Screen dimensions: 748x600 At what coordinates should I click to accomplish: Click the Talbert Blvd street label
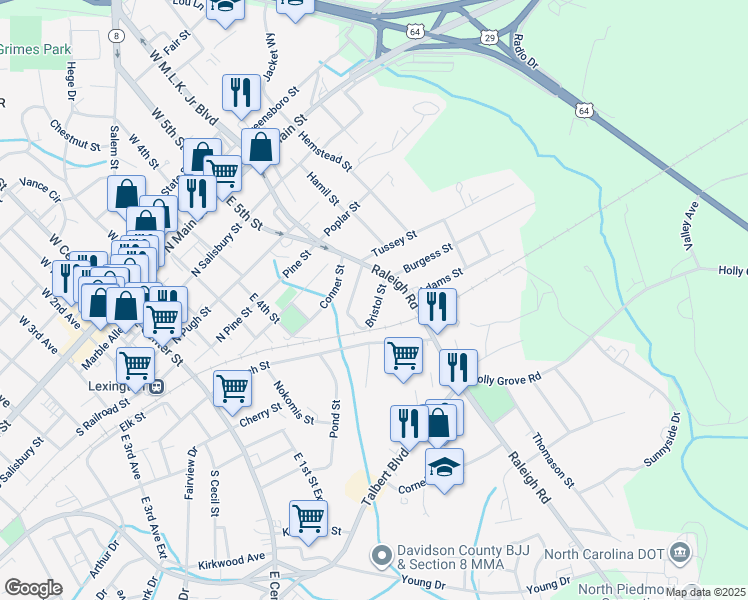(x=384, y=477)
